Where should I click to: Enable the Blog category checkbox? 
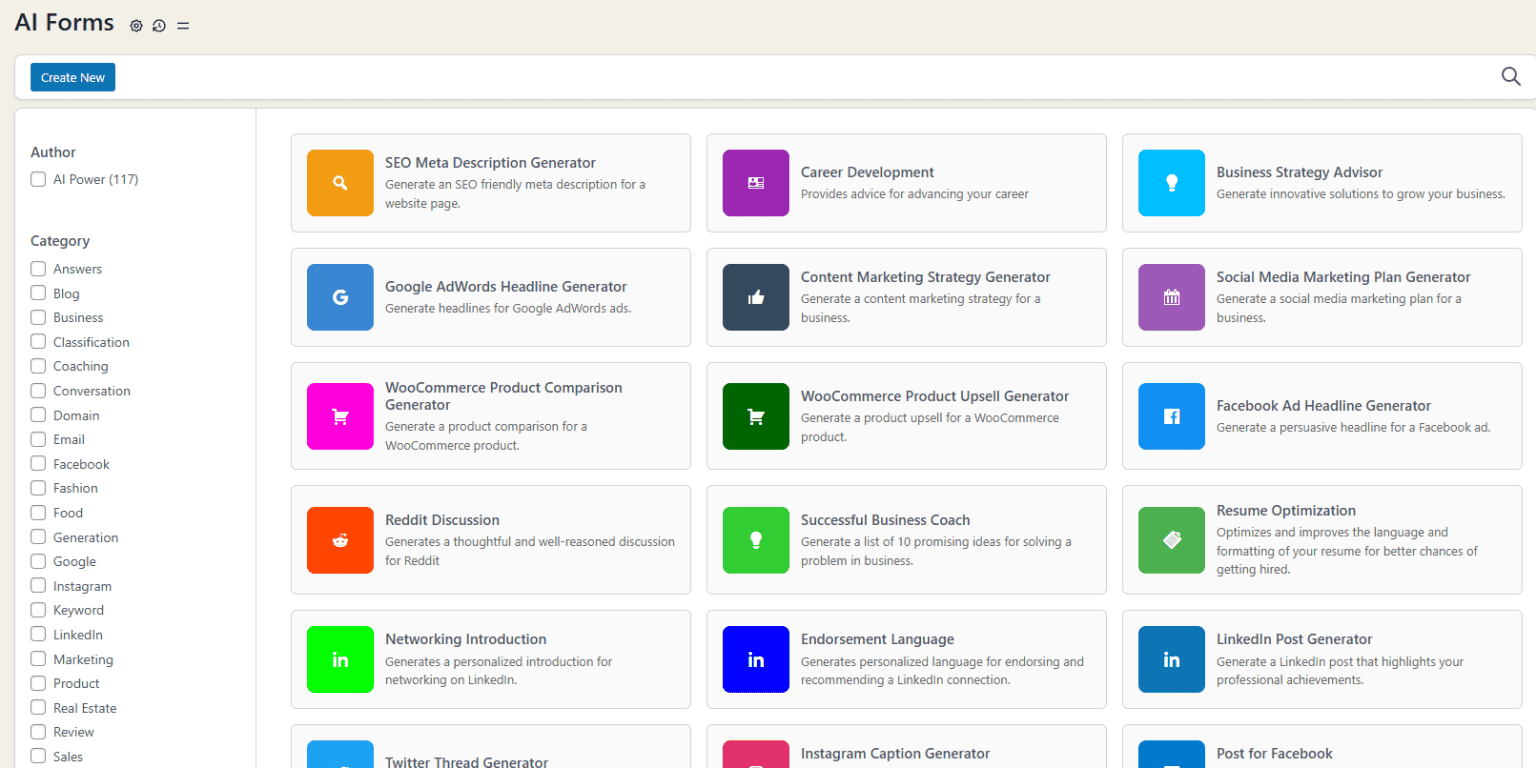[x=38, y=293]
